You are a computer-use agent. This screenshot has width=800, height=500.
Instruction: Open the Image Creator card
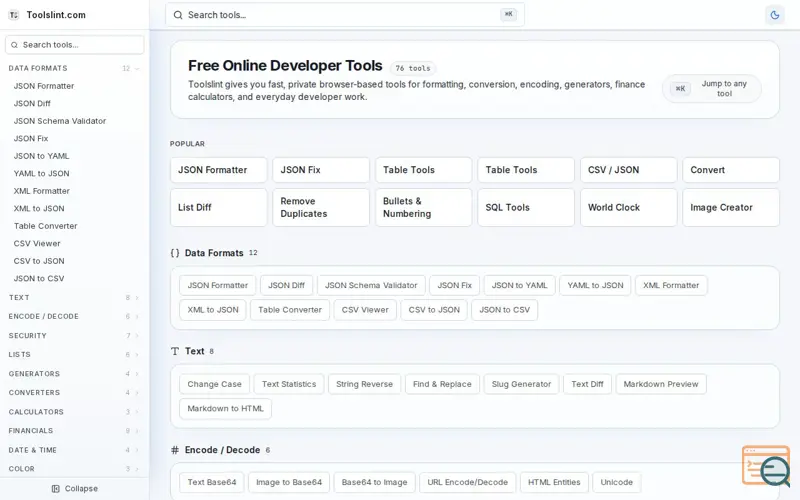731,208
